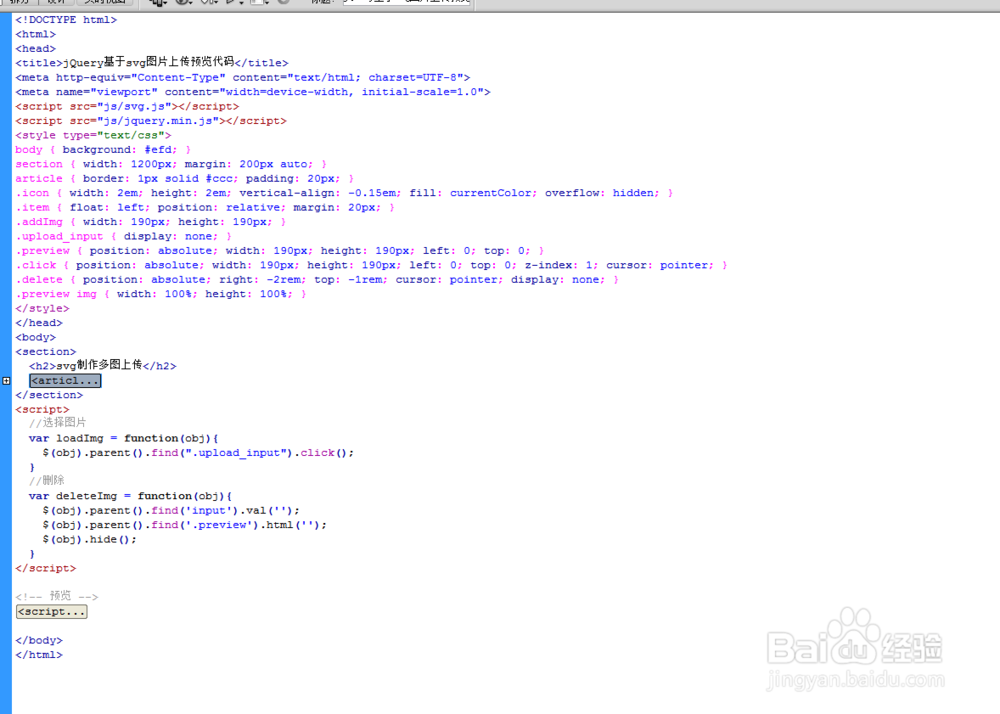
Task: Click the .upload_input click() call line
Action: coord(198,453)
